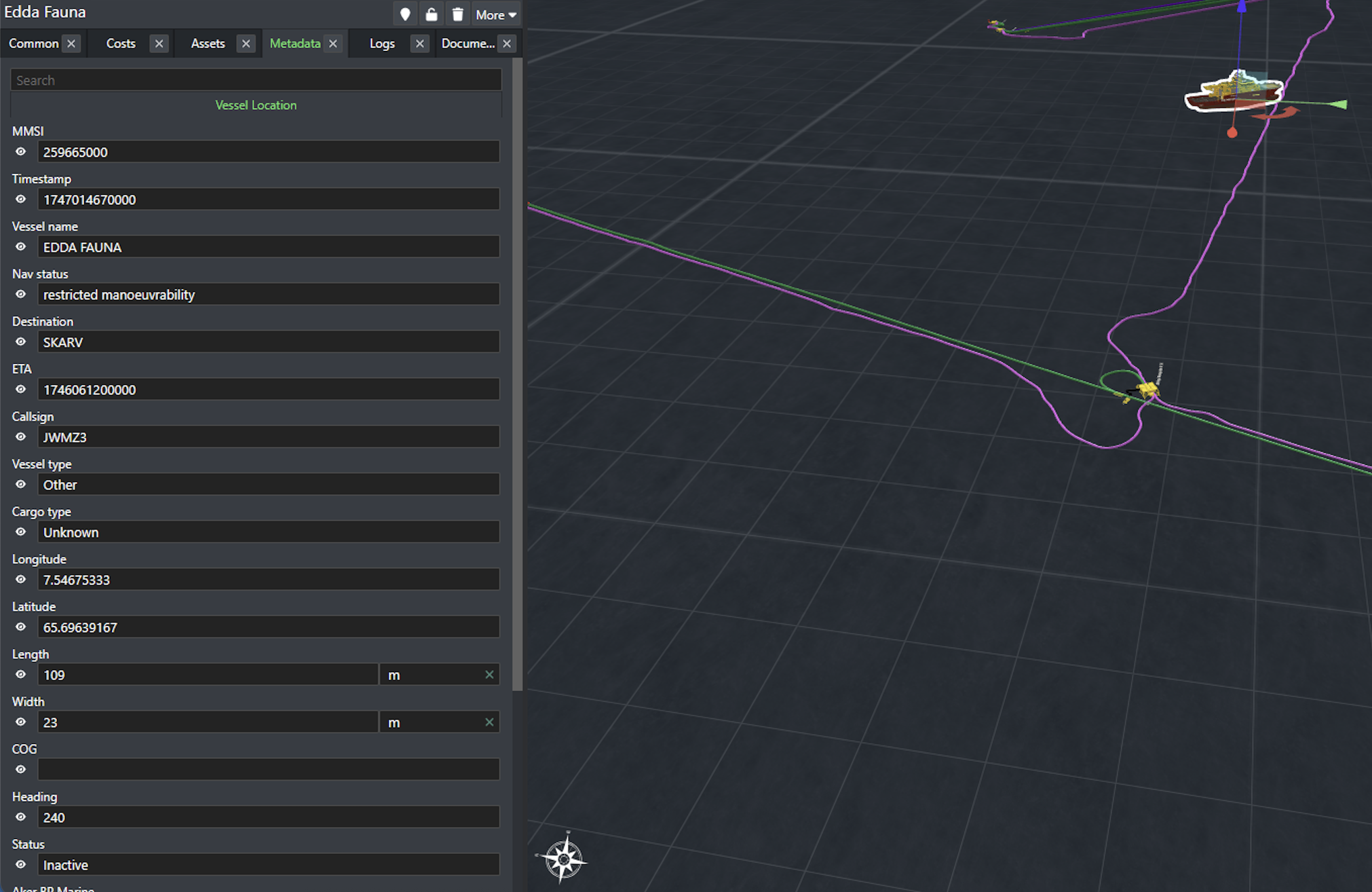Click the Nav status field
The height and width of the screenshot is (892, 1372).
coord(269,295)
